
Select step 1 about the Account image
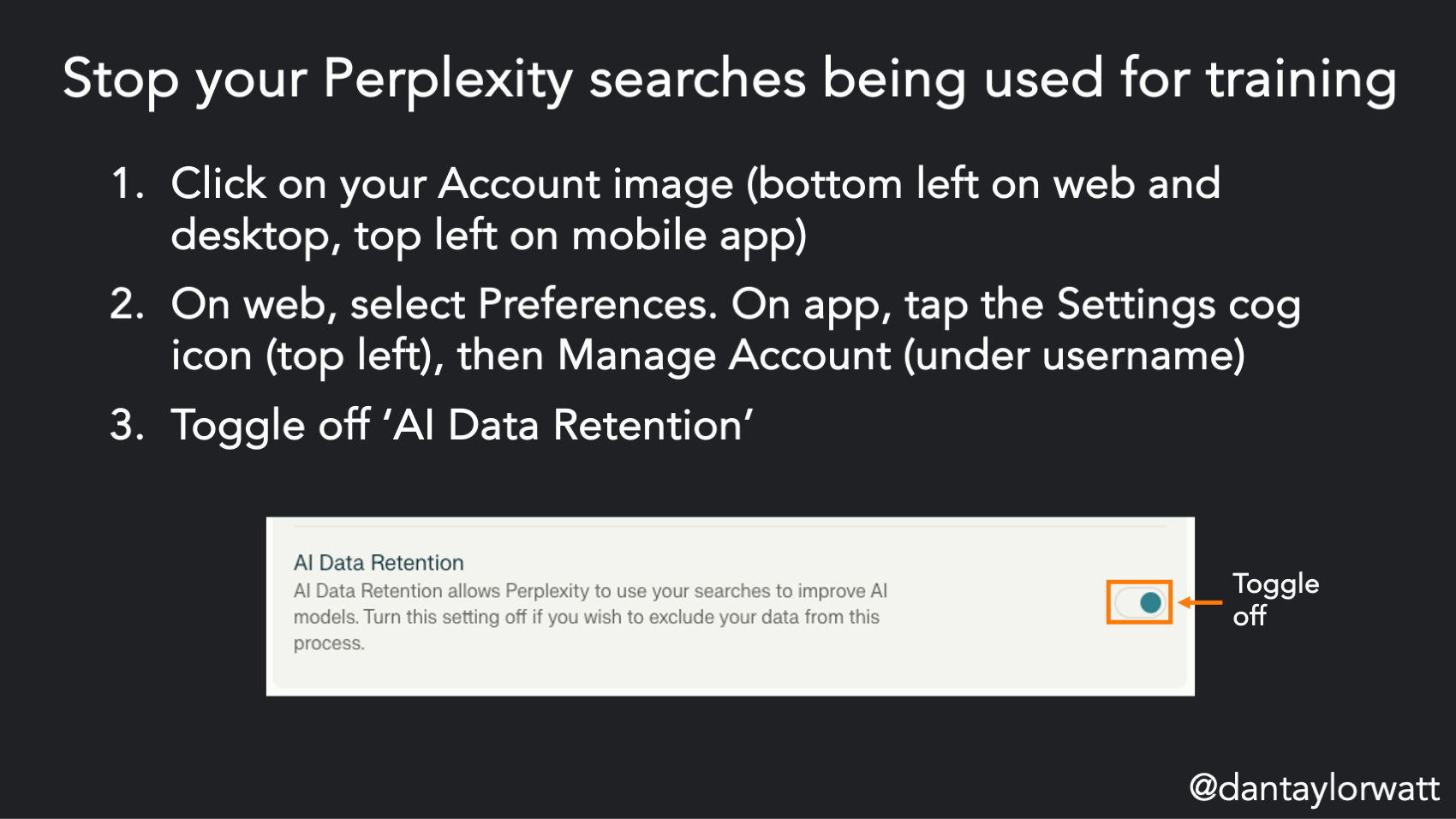695,209
